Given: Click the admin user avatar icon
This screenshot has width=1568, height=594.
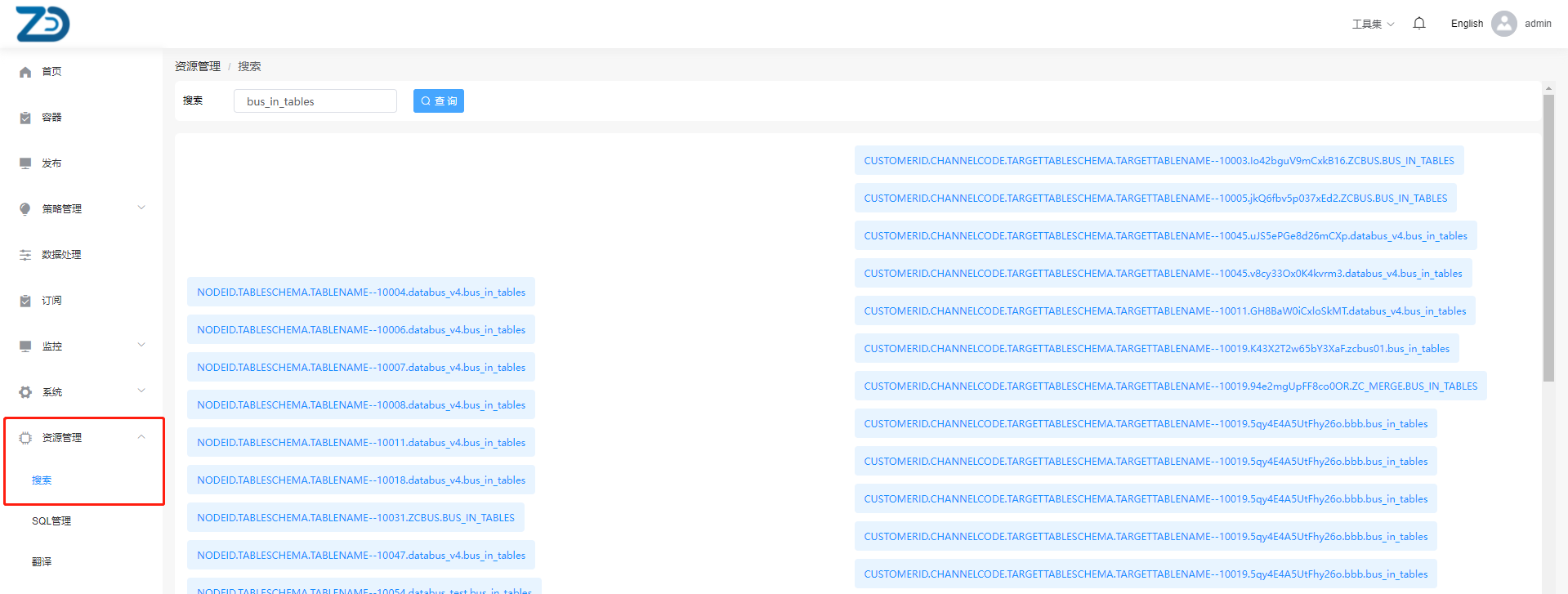Looking at the screenshot, I should [1503, 24].
